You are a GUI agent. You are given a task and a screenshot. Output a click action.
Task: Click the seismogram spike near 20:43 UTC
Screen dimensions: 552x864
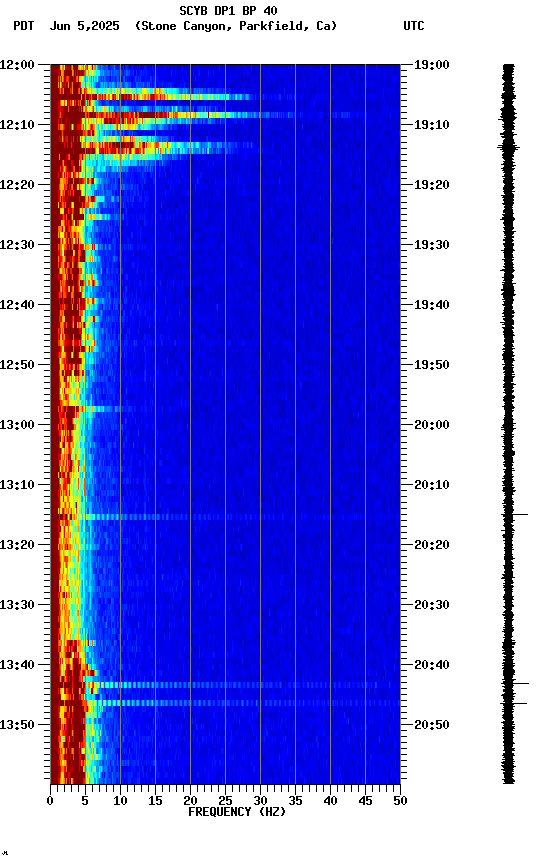pyautogui.click(x=515, y=683)
